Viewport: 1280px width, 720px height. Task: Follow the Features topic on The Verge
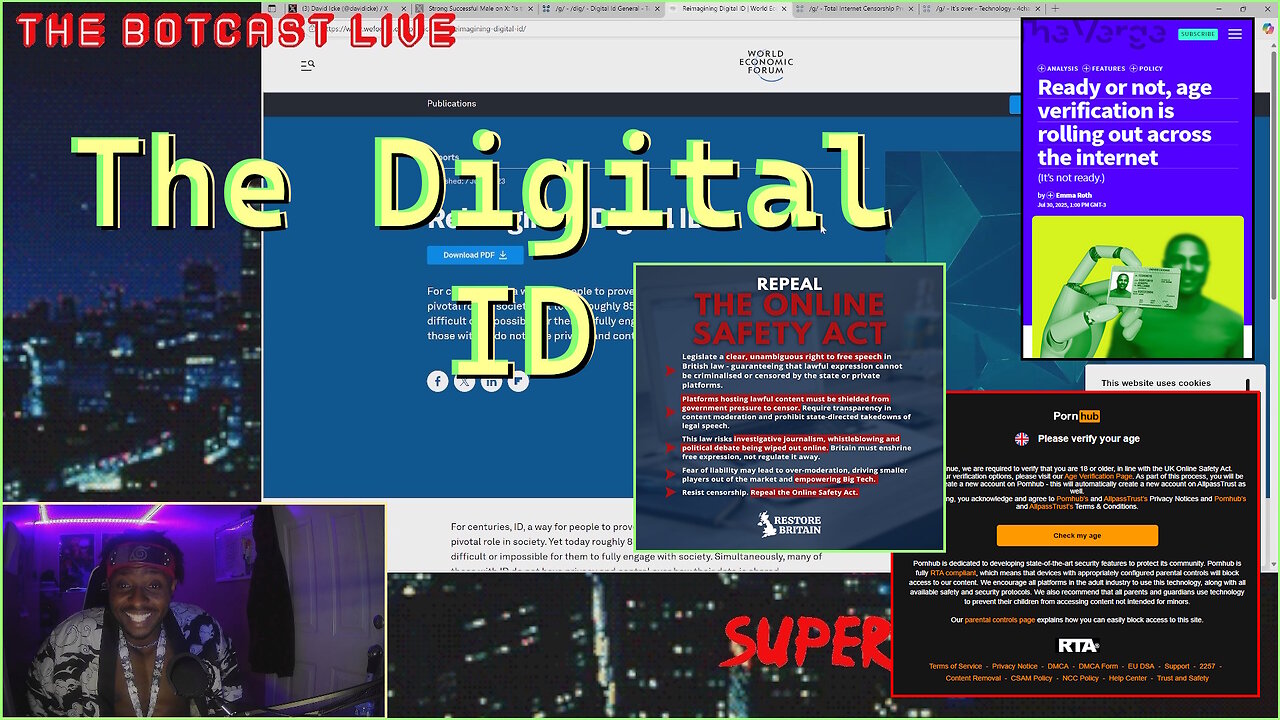pyautogui.click(x=1104, y=69)
